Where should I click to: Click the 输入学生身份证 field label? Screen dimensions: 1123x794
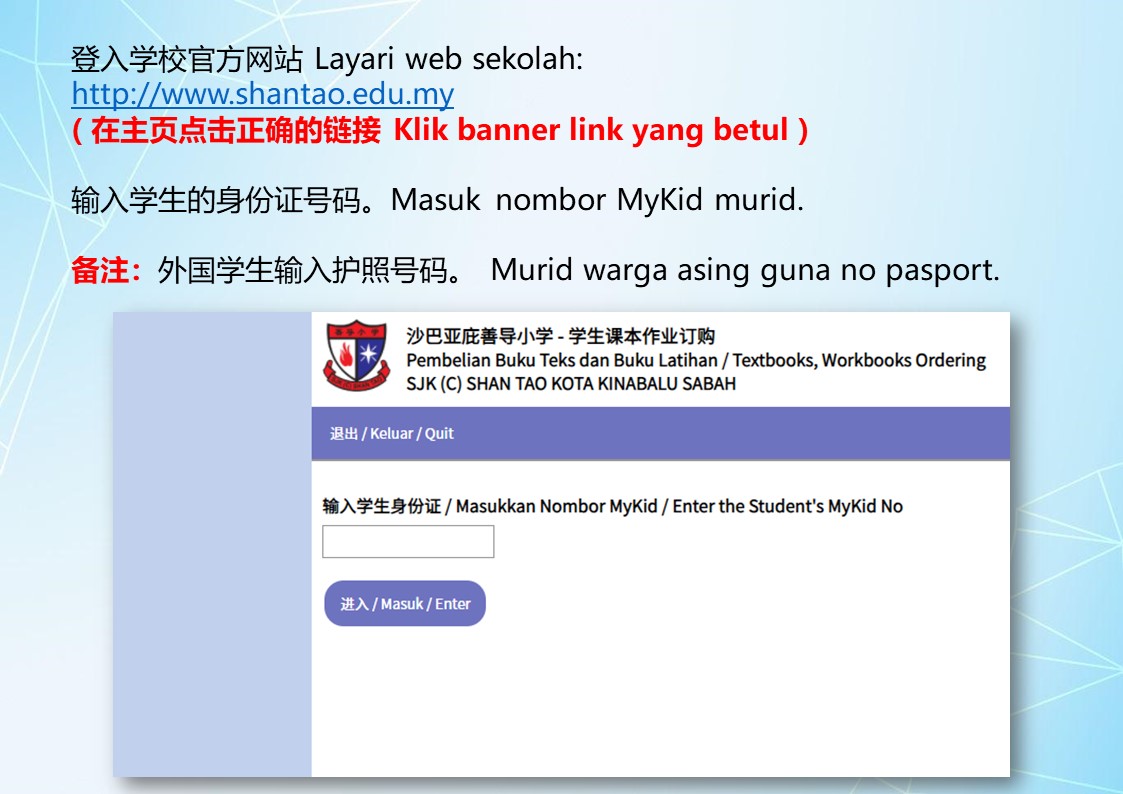coord(382,506)
